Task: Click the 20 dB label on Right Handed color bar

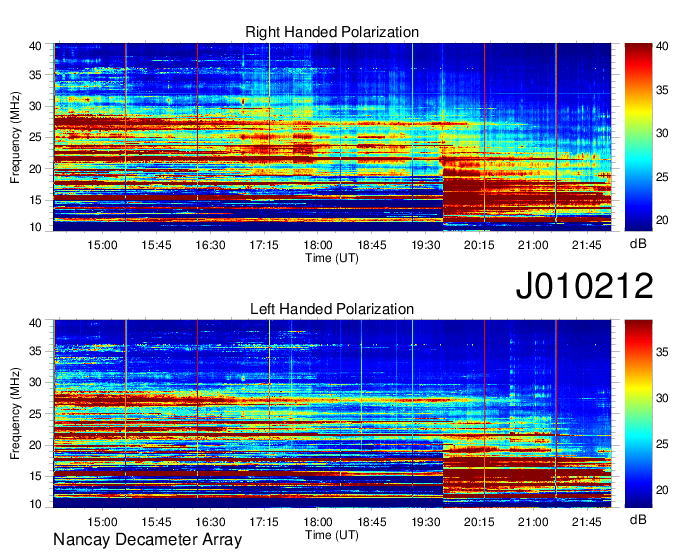Action: pos(662,220)
